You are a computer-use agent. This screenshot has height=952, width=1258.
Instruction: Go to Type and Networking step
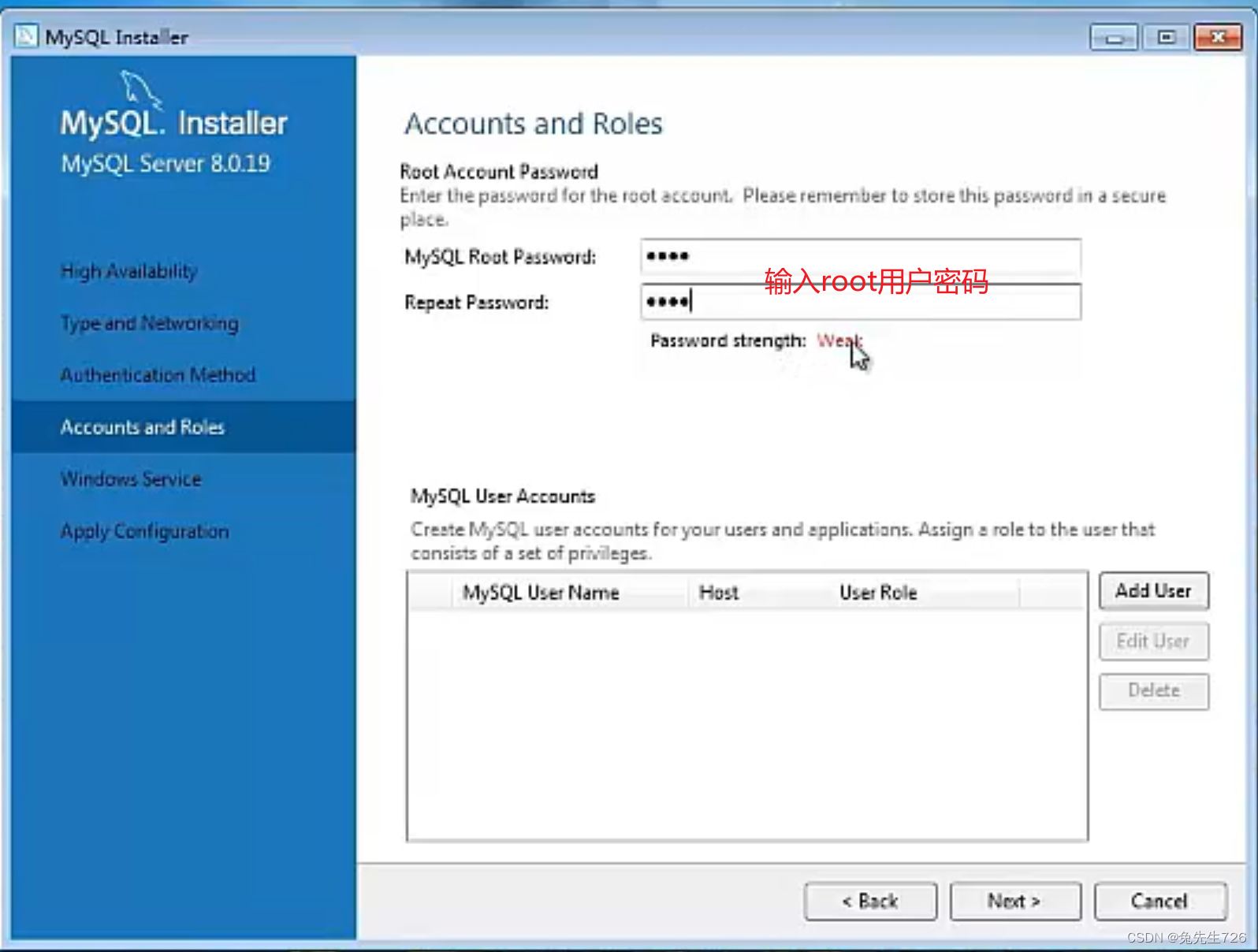(x=150, y=323)
